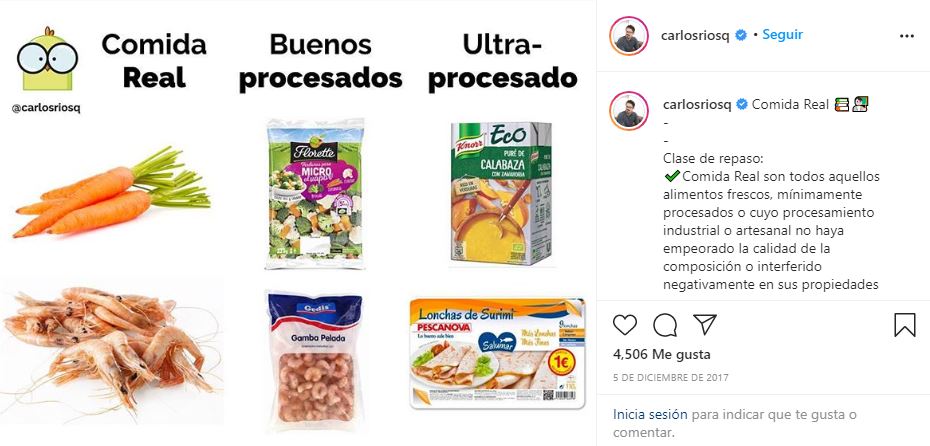
Task: Click the Florette micro vegetables bag image
Action: point(315,194)
